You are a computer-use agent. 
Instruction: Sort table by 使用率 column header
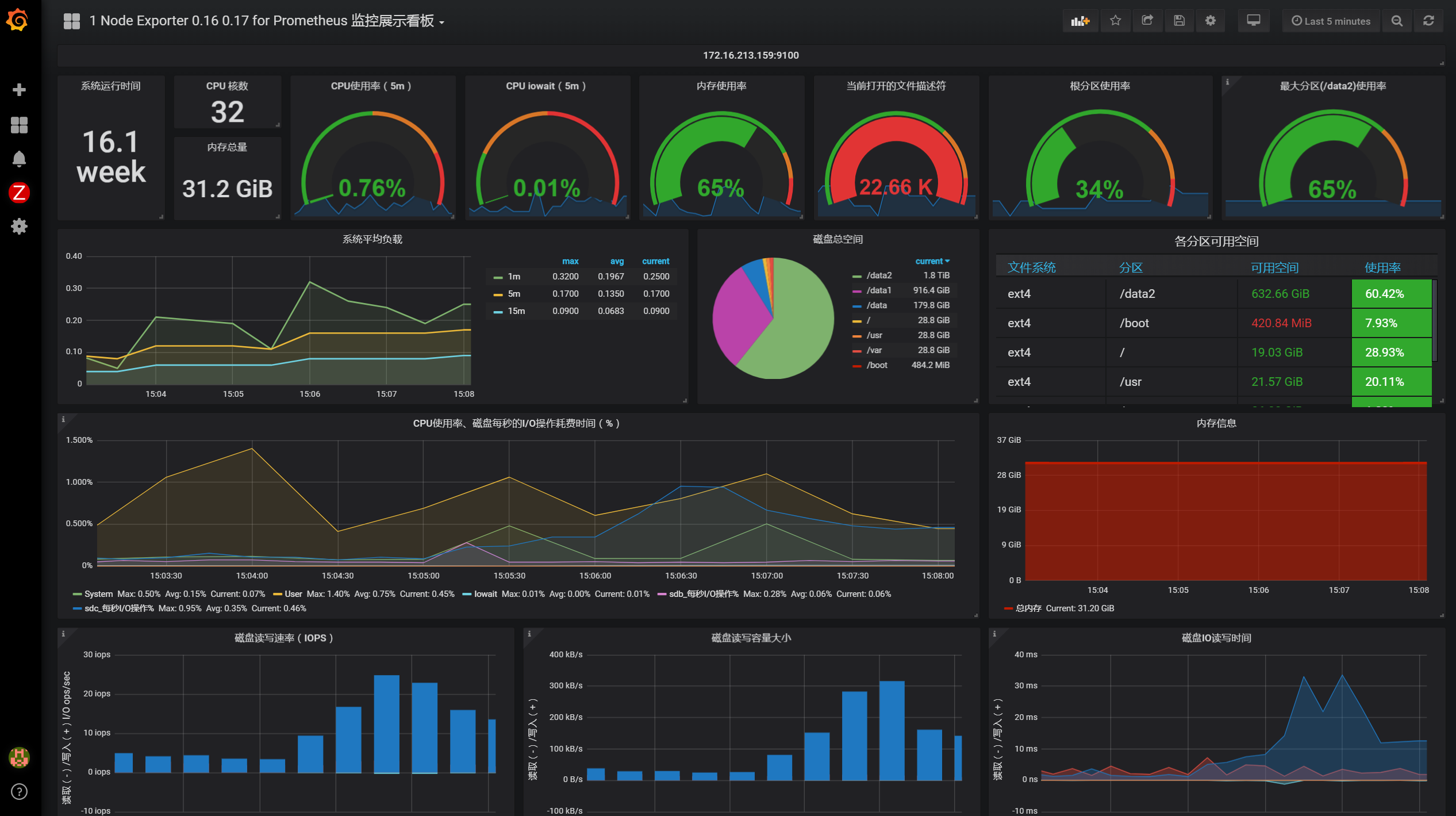(1382, 267)
